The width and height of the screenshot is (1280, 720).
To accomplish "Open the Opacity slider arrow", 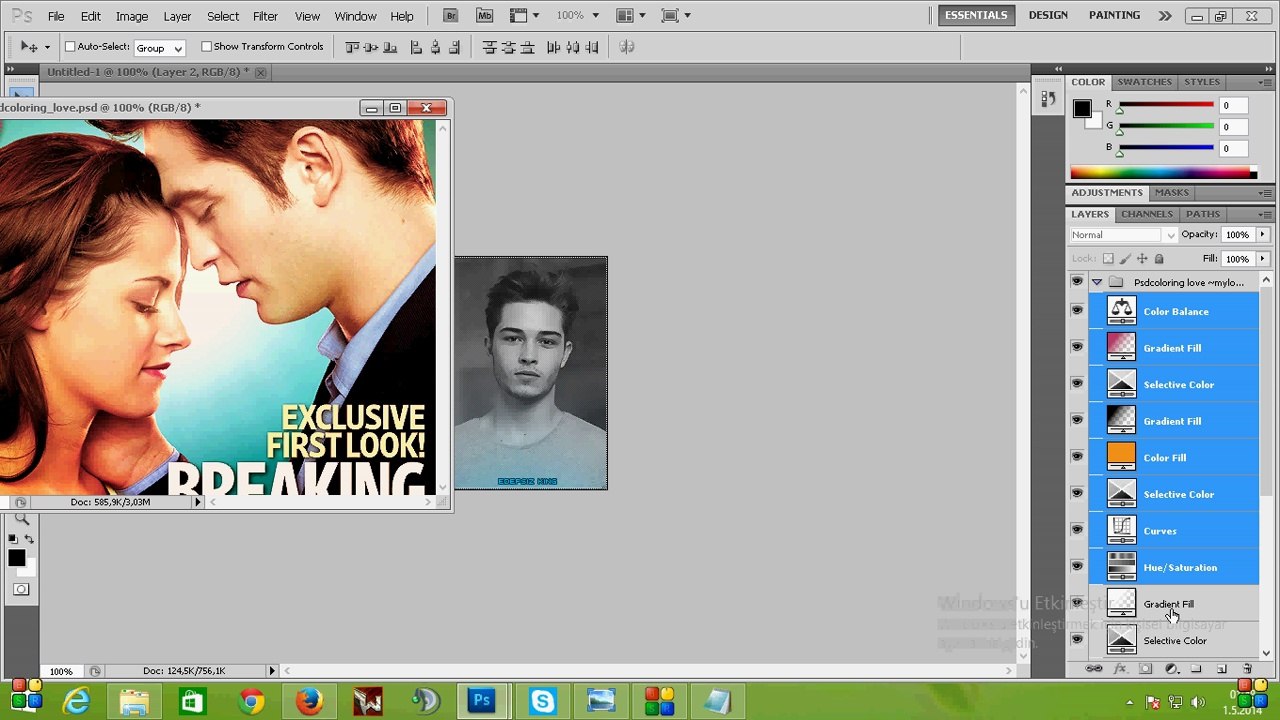I will point(1262,235).
